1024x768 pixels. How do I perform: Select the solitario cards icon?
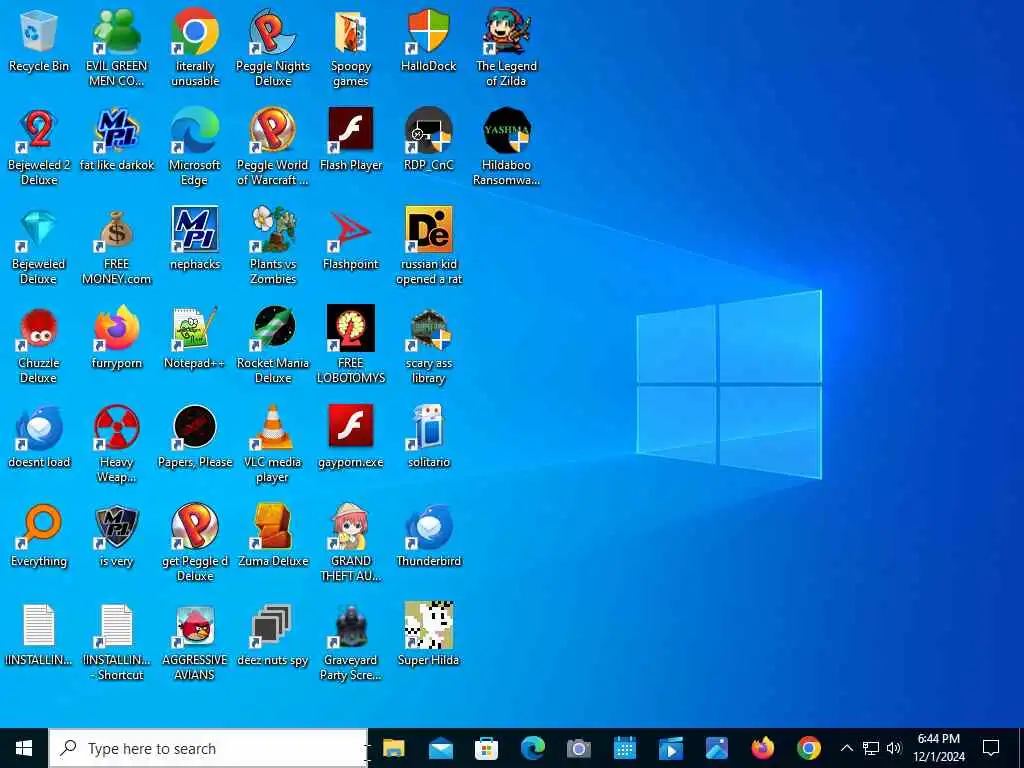click(x=428, y=428)
